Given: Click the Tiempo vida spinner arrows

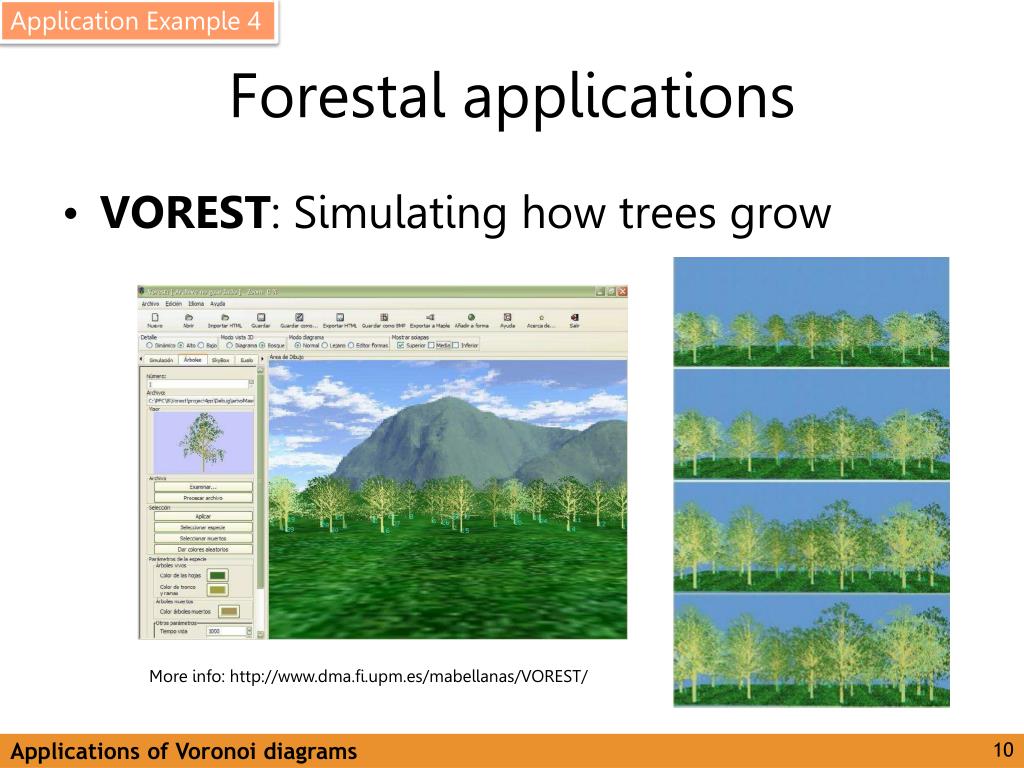Looking at the screenshot, I should tap(249, 631).
